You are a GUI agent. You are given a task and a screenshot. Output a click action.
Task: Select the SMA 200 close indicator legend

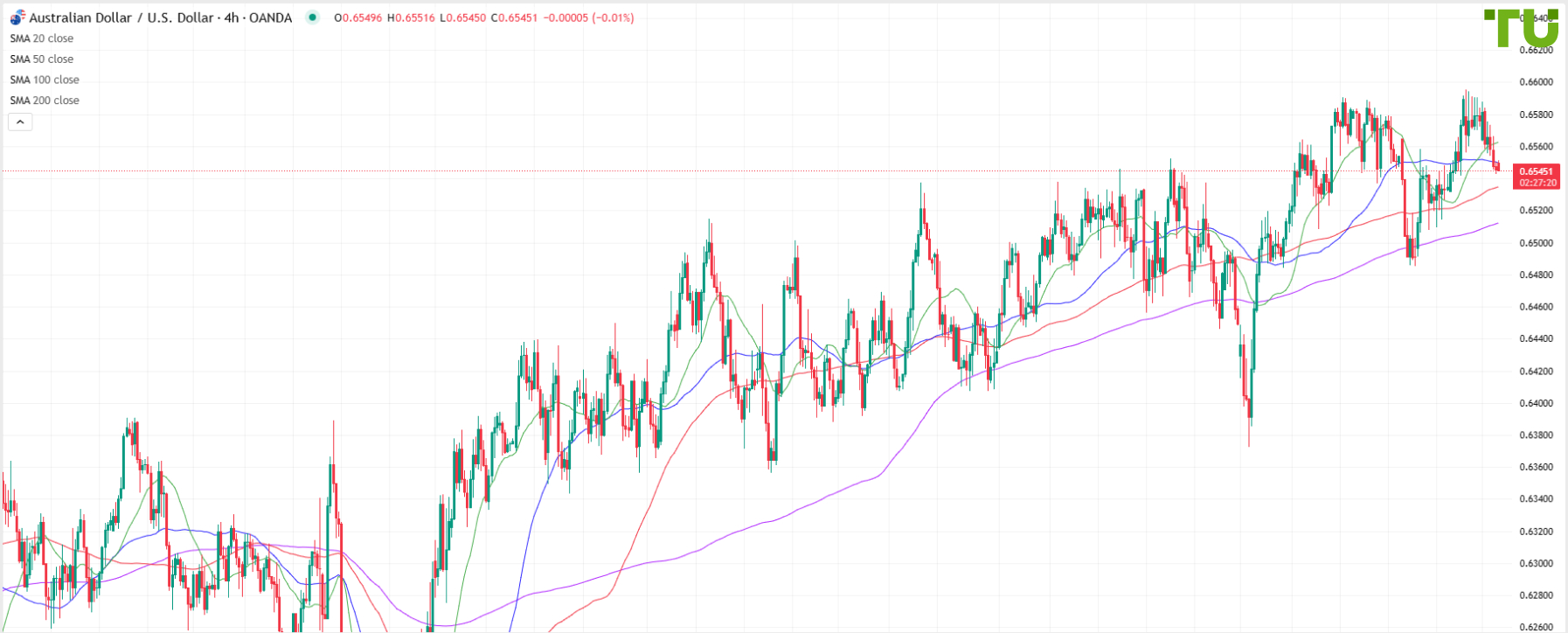(45, 101)
